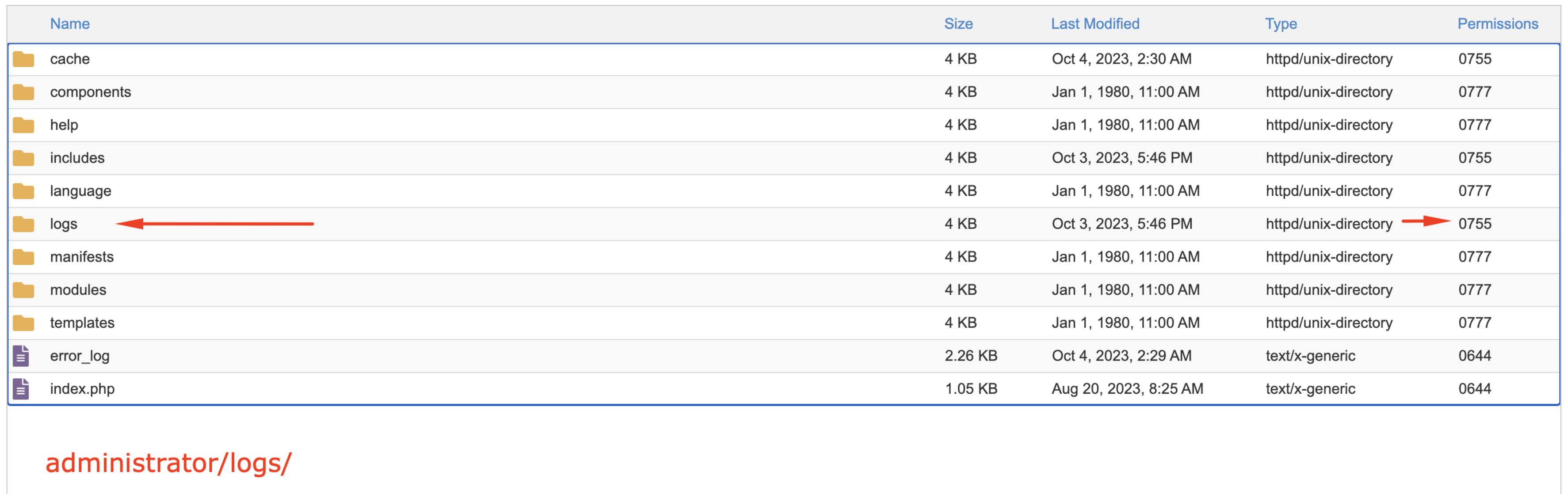
Task: Click the 0755 permissions of logs
Action: (1474, 224)
